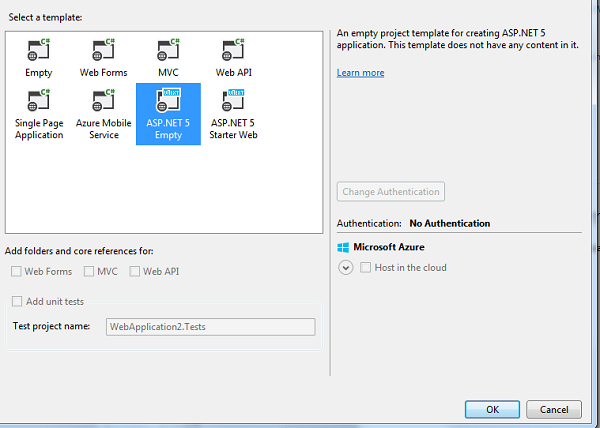Click the Microsoft Azure Windows logo
The width and height of the screenshot is (600, 428).
pos(343,247)
